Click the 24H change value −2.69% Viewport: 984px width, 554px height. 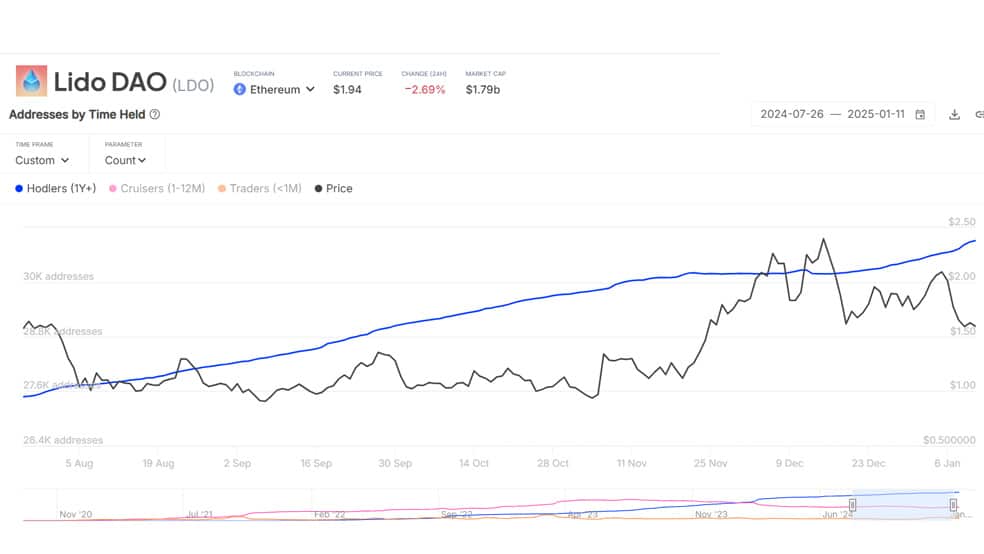(x=424, y=90)
